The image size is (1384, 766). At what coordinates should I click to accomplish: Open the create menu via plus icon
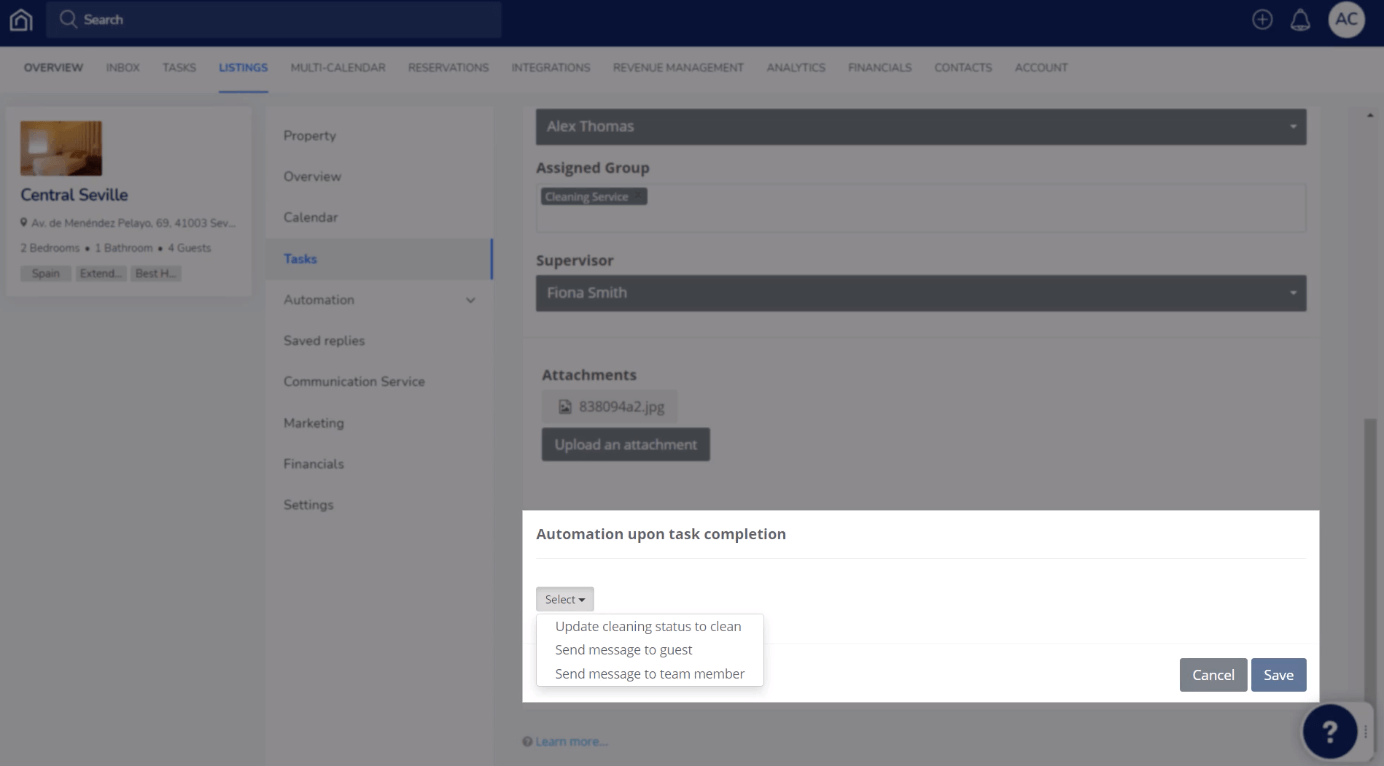click(x=1262, y=19)
